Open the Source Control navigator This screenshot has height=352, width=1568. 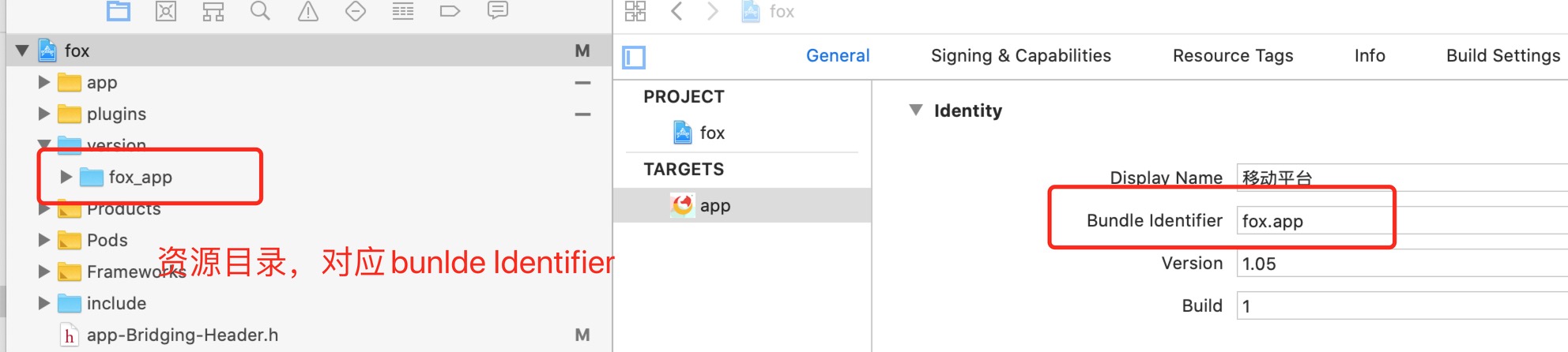166,11
